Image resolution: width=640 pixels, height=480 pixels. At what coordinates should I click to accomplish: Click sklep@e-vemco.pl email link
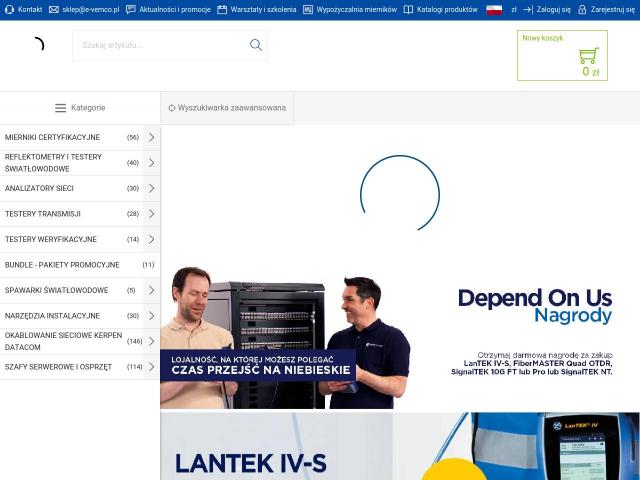pyautogui.click(x=91, y=9)
